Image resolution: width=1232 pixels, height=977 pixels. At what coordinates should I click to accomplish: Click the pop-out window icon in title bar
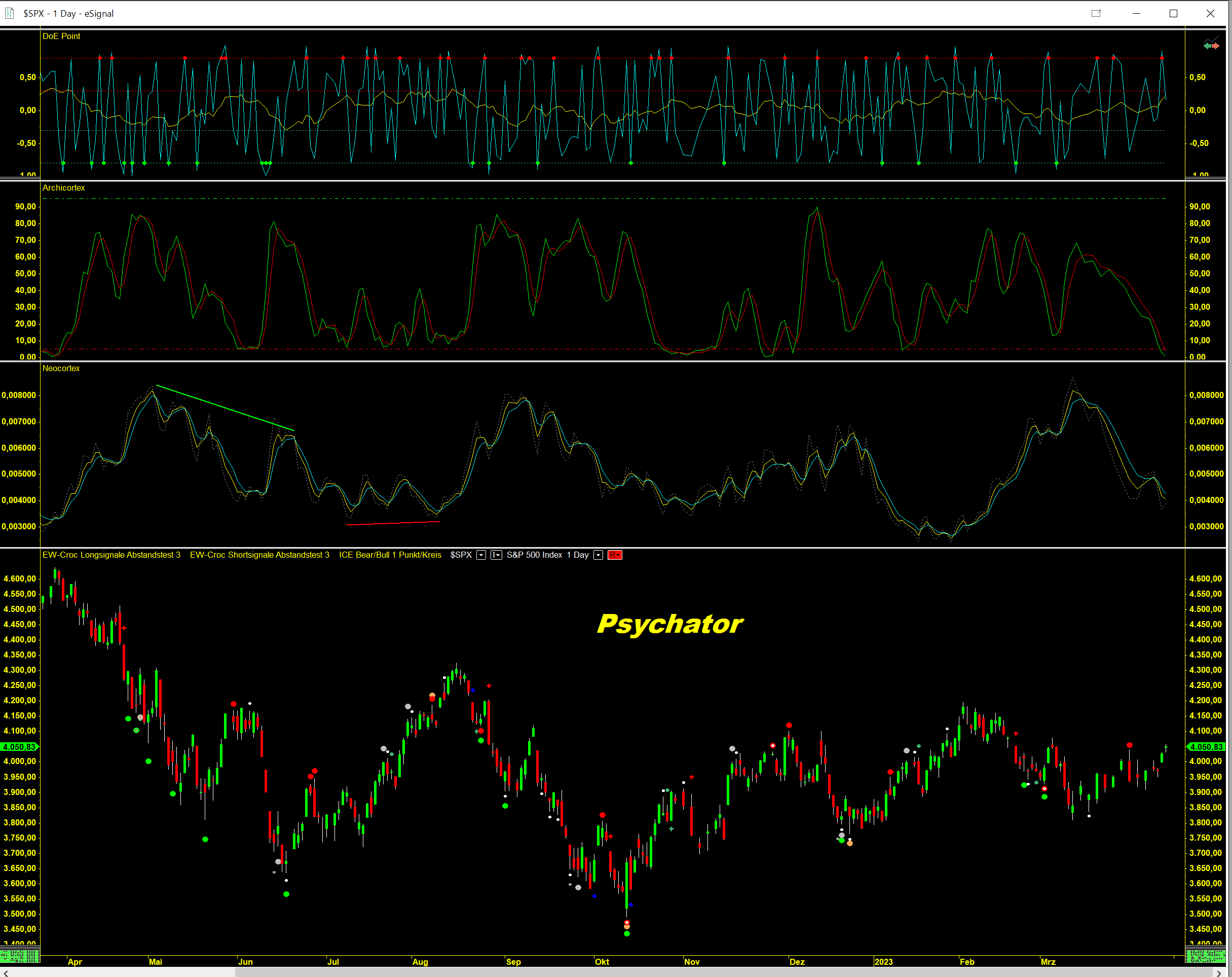coord(1096,13)
